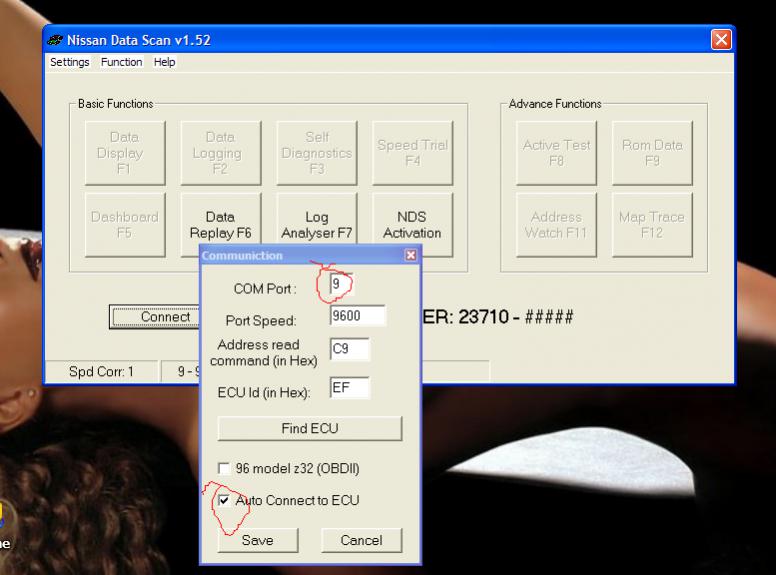Click the Rom Data F9 button

click(x=652, y=153)
